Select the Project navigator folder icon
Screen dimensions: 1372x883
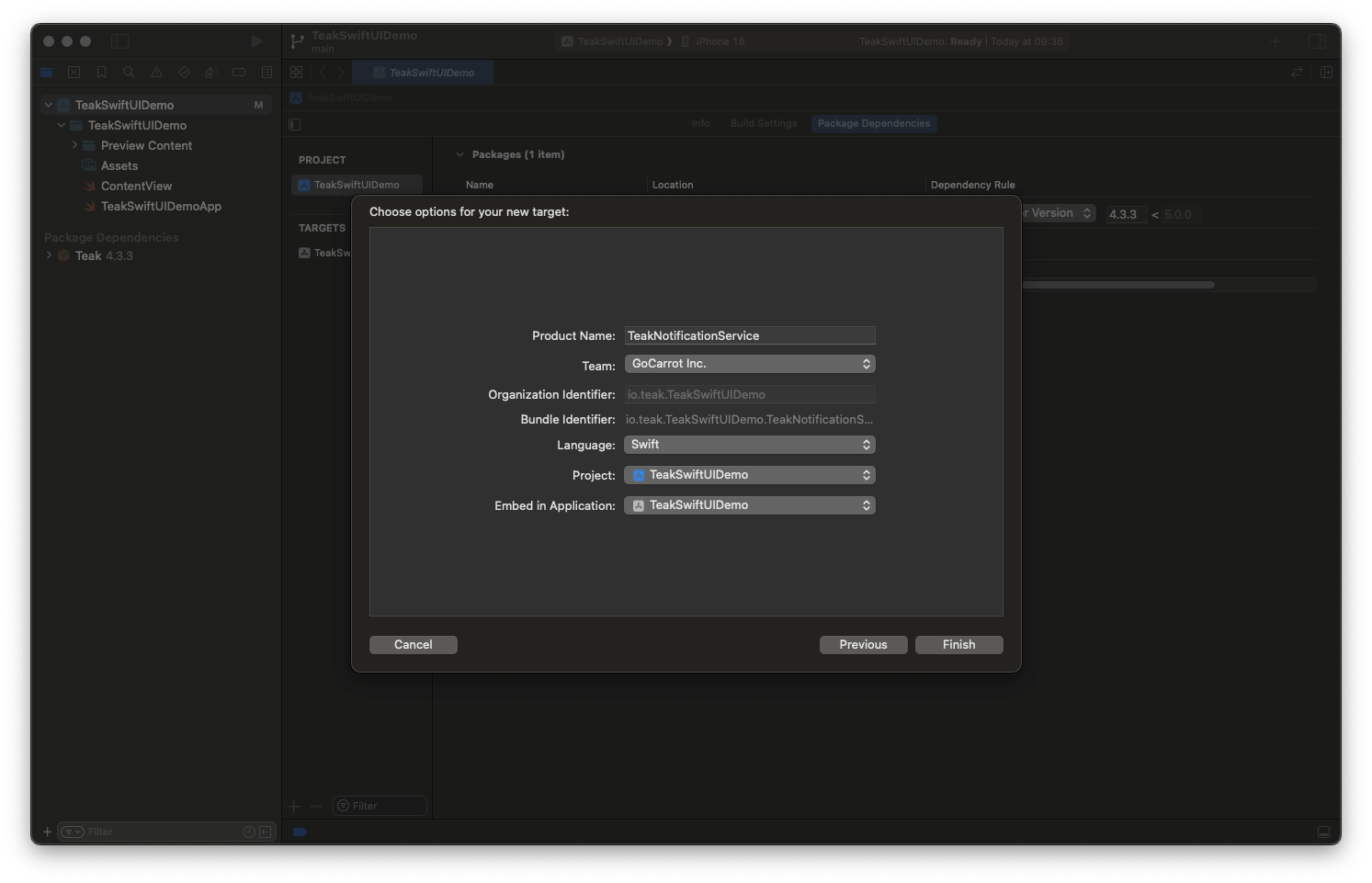pyautogui.click(x=47, y=73)
